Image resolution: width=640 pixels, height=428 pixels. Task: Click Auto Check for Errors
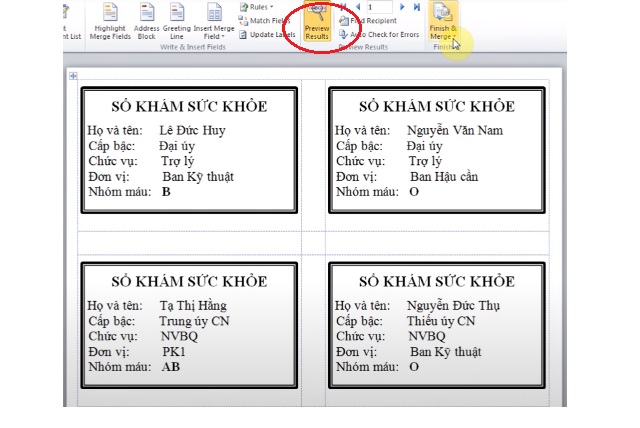[379, 34]
